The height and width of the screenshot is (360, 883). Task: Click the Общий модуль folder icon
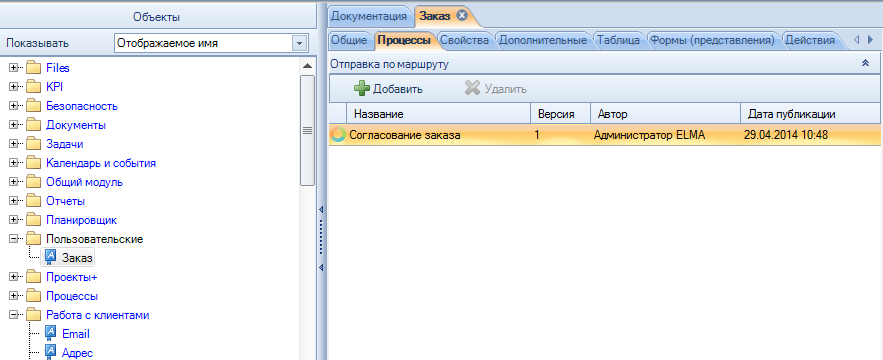pyautogui.click(x=34, y=182)
